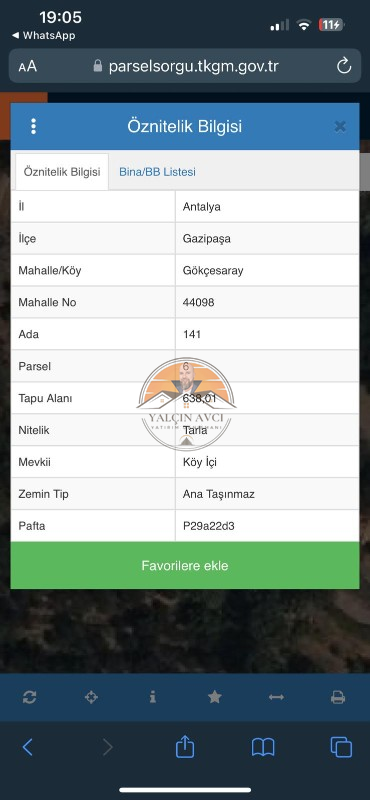Tap the printer icon in map toolbar
Image resolution: width=370 pixels, height=800 pixels.
(x=338, y=697)
